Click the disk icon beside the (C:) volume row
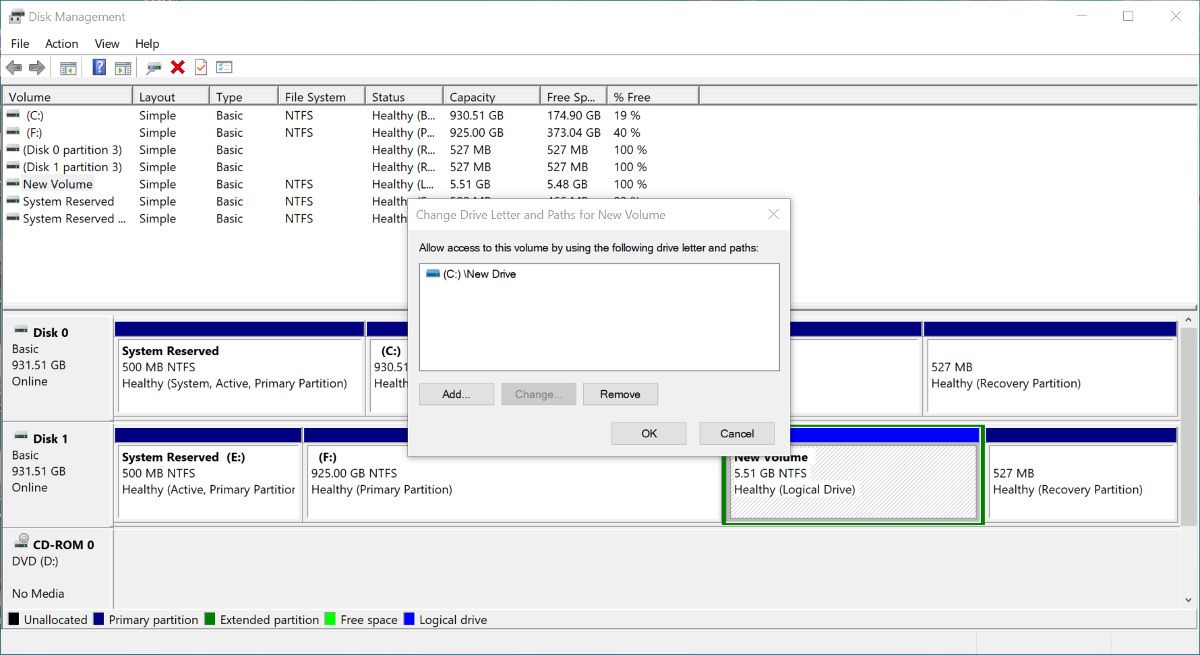 13,116
